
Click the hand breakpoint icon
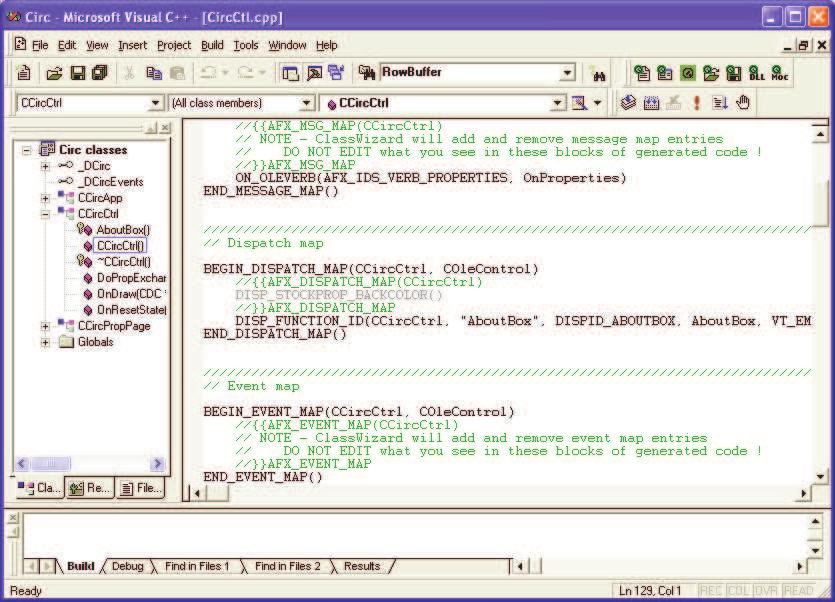743,102
